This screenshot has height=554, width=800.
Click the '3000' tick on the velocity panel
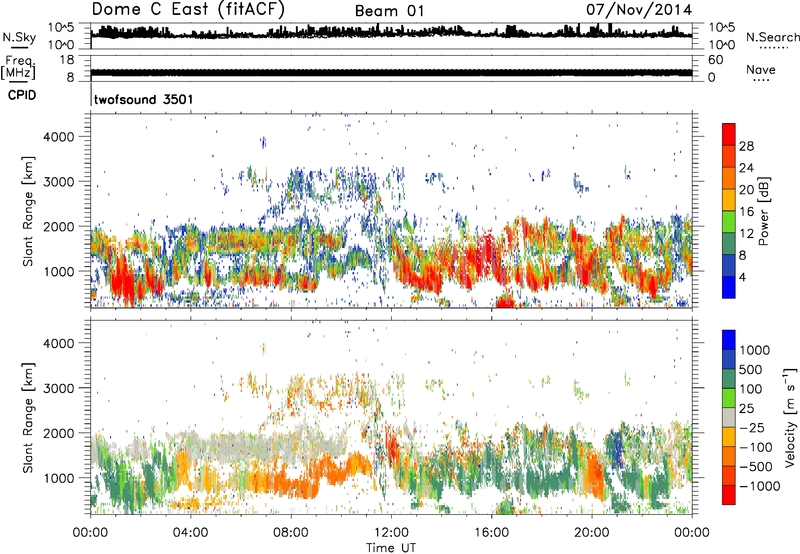(58, 388)
